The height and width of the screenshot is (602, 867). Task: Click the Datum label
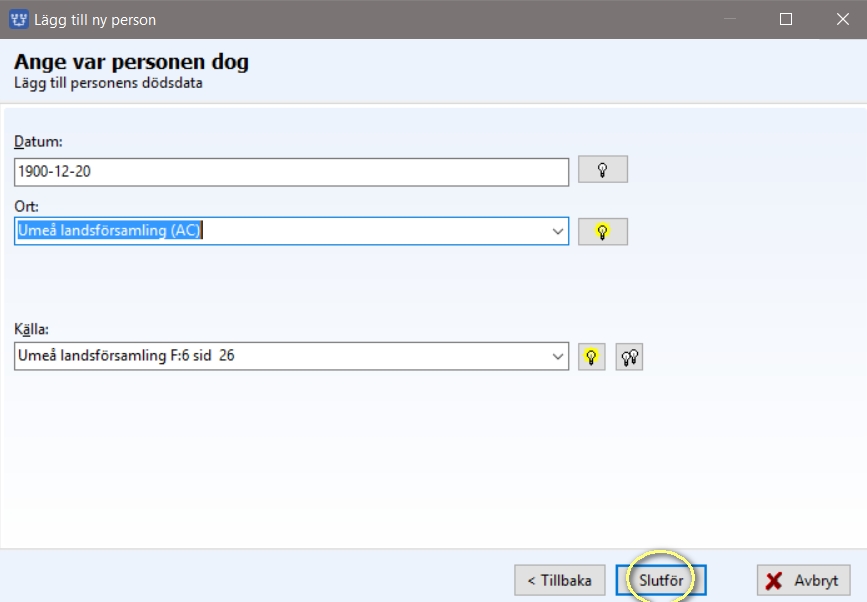(x=38, y=142)
